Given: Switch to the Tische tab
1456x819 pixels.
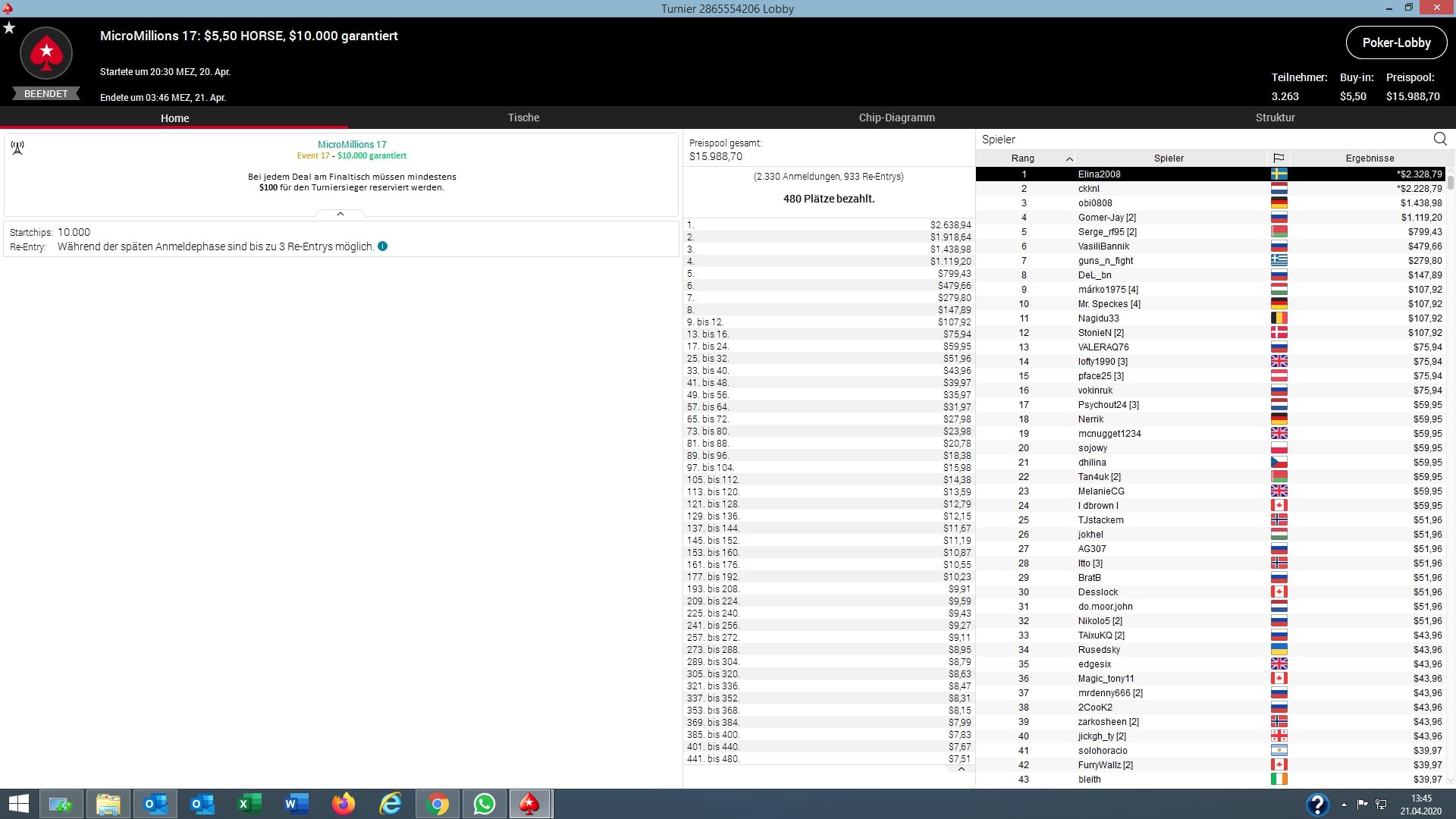Looking at the screenshot, I should (x=523, y=118).
